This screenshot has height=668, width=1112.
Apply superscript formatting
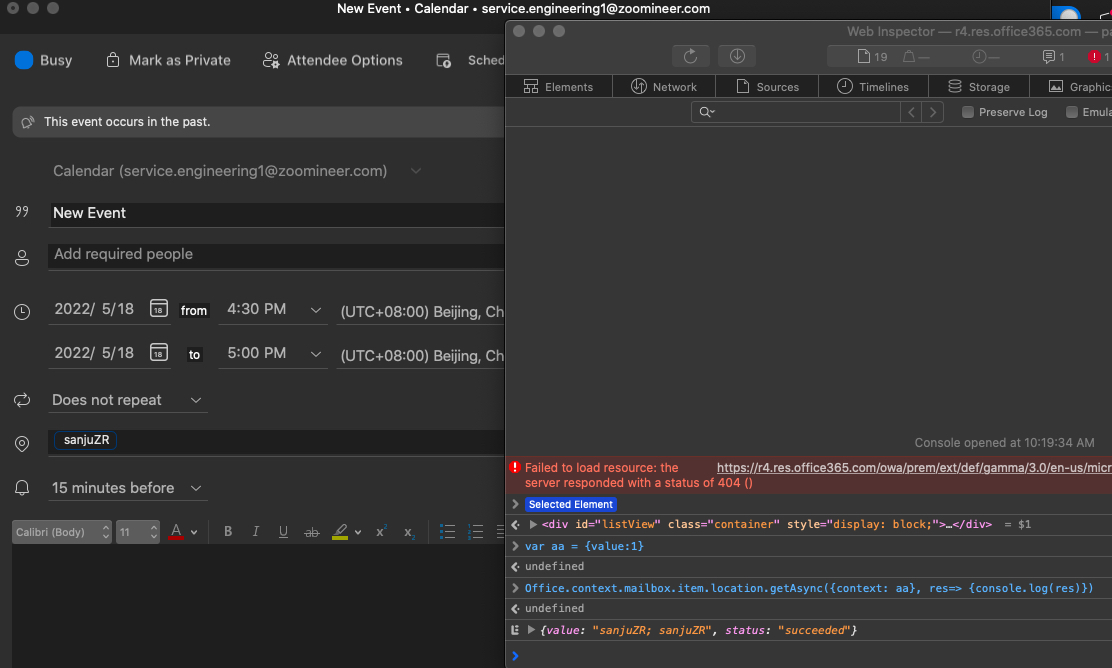[381, 531]
